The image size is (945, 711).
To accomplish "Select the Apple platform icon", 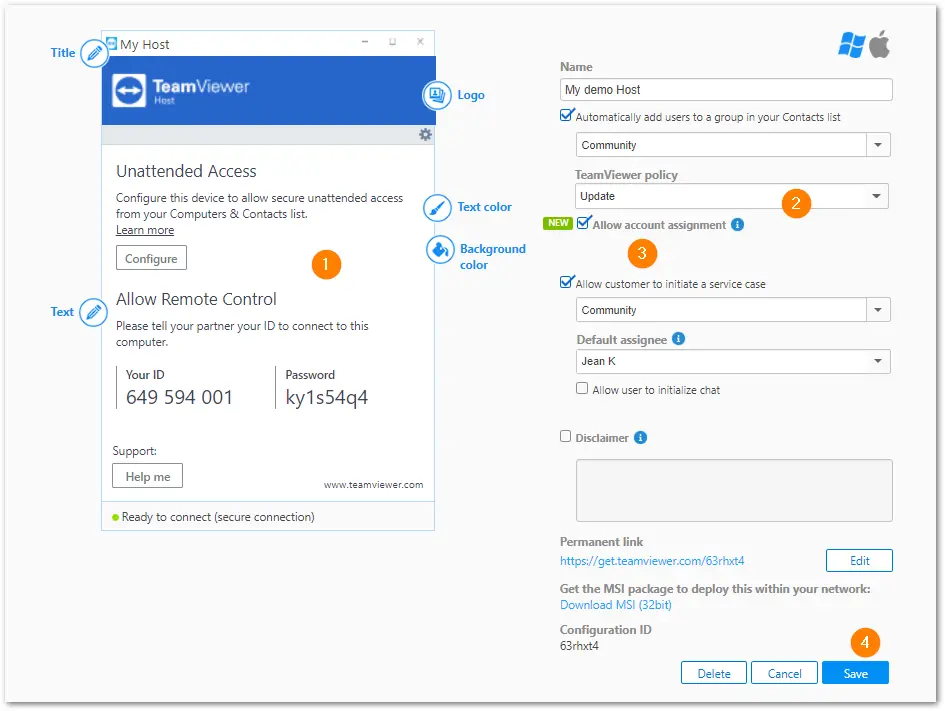I will [x=879, y=44].
